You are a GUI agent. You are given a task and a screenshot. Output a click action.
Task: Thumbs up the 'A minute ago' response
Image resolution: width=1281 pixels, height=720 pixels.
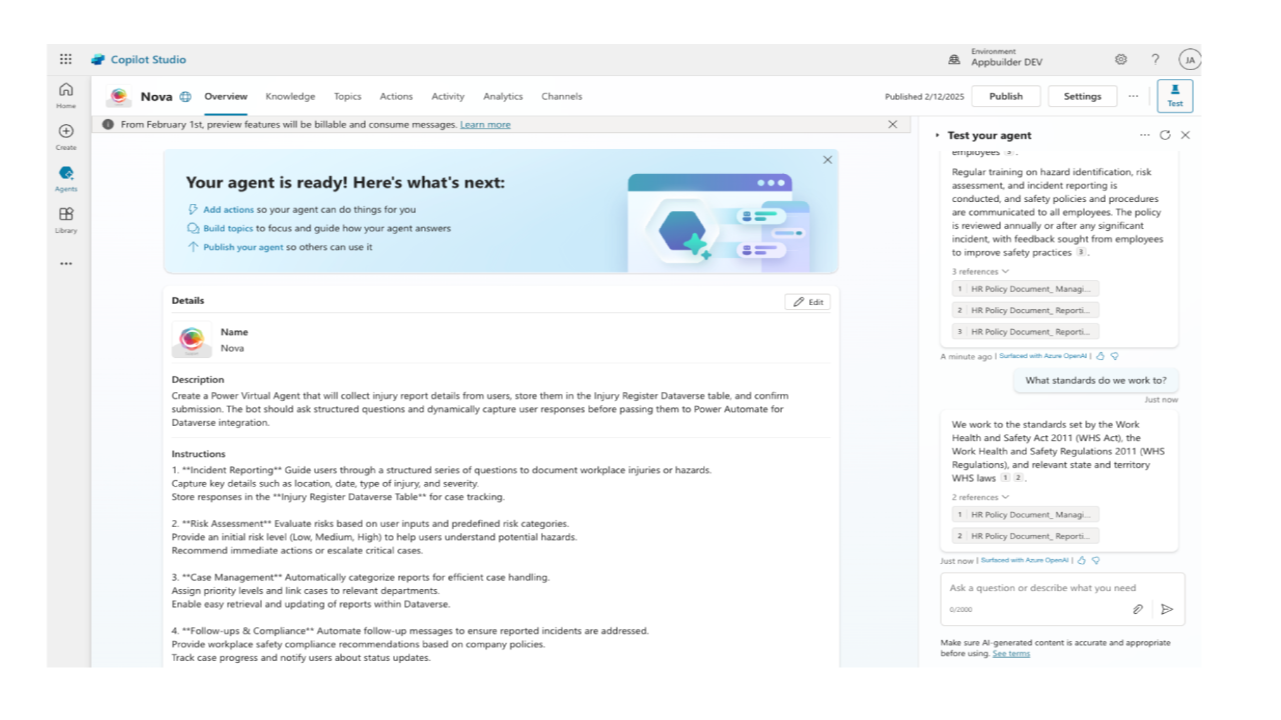pos(1101,356)
